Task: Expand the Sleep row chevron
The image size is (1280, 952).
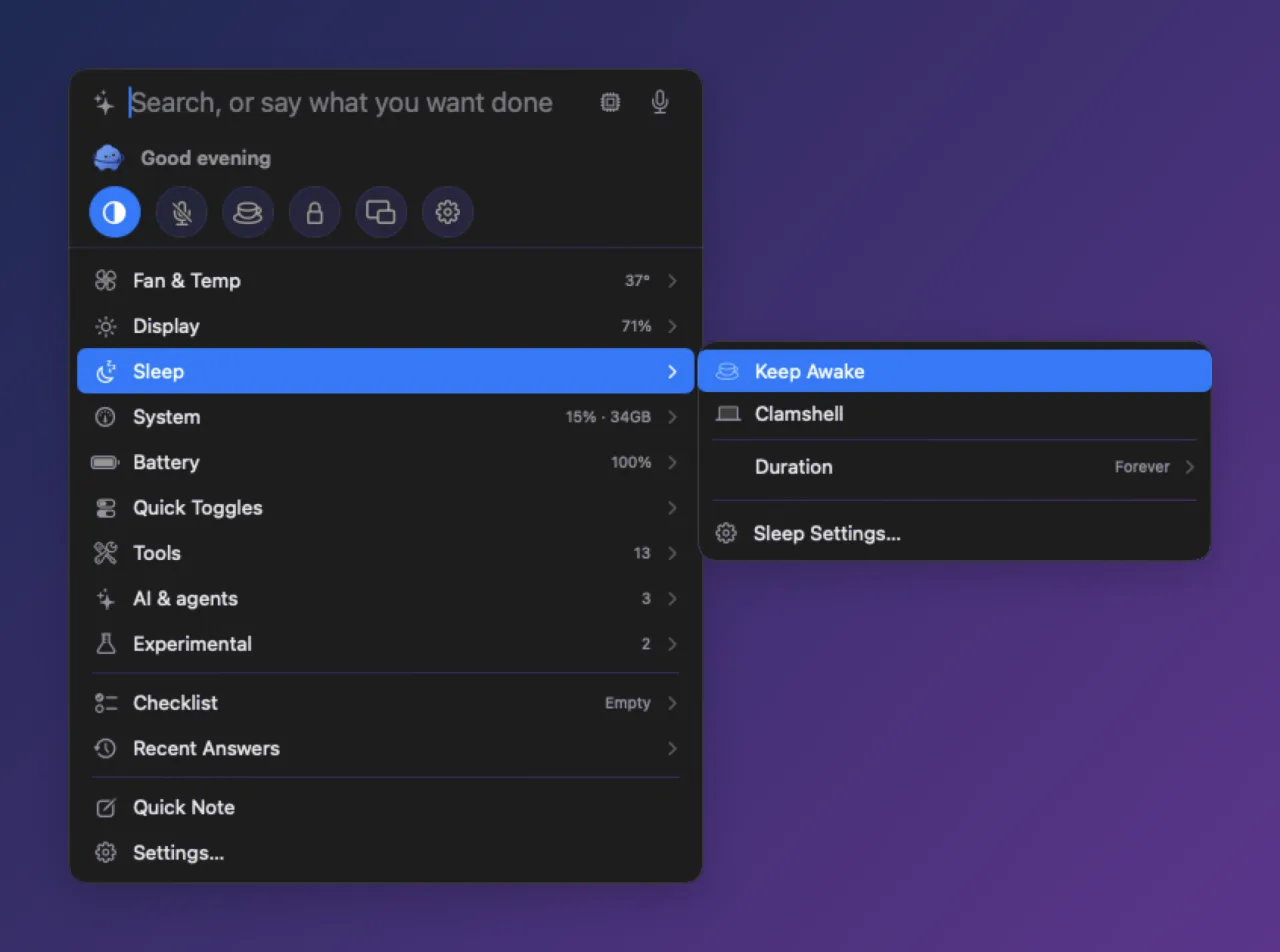Action: [672, 372]
